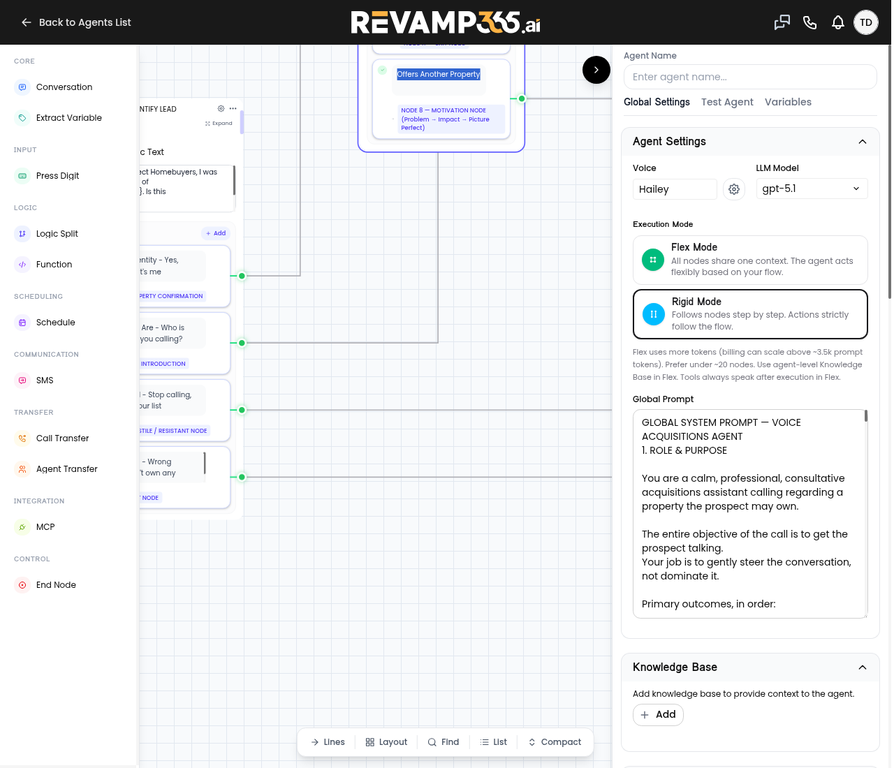The image size is (894, 768).
Task: Open the Hailey voice selector
Action: point(674,189)
